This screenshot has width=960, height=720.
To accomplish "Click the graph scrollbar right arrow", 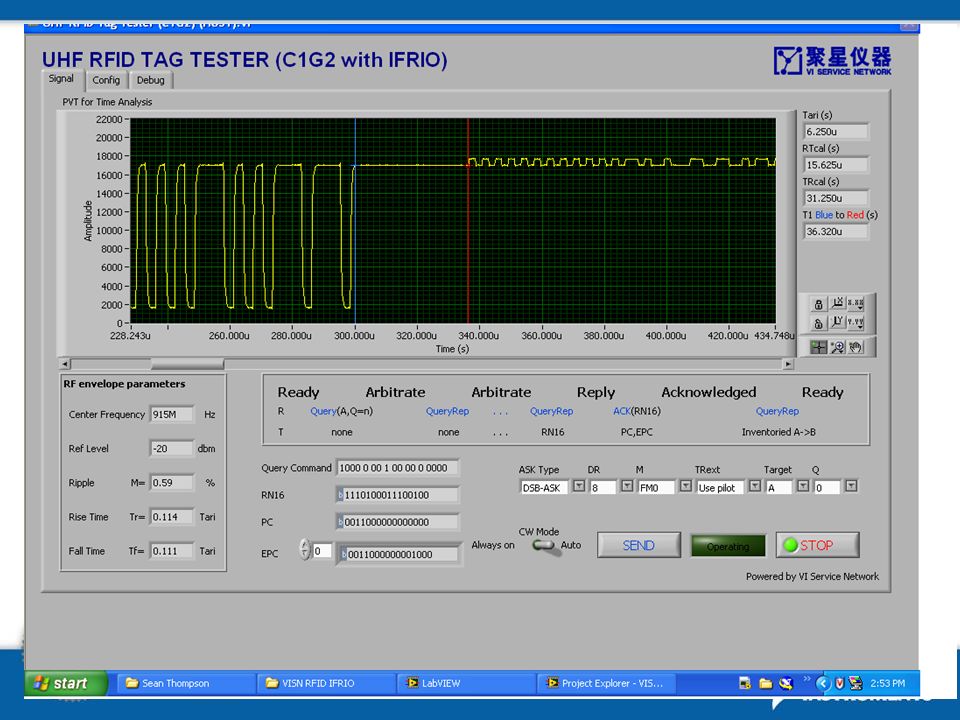I will (x=788, y=364).
